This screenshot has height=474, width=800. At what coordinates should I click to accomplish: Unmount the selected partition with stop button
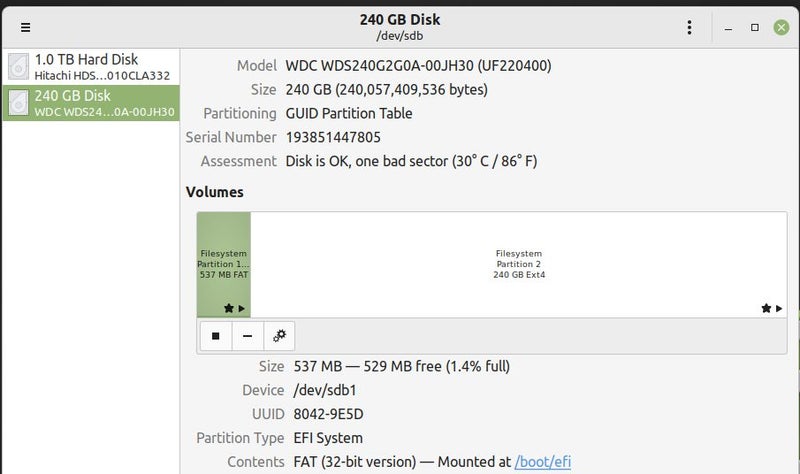coord(216,336)
